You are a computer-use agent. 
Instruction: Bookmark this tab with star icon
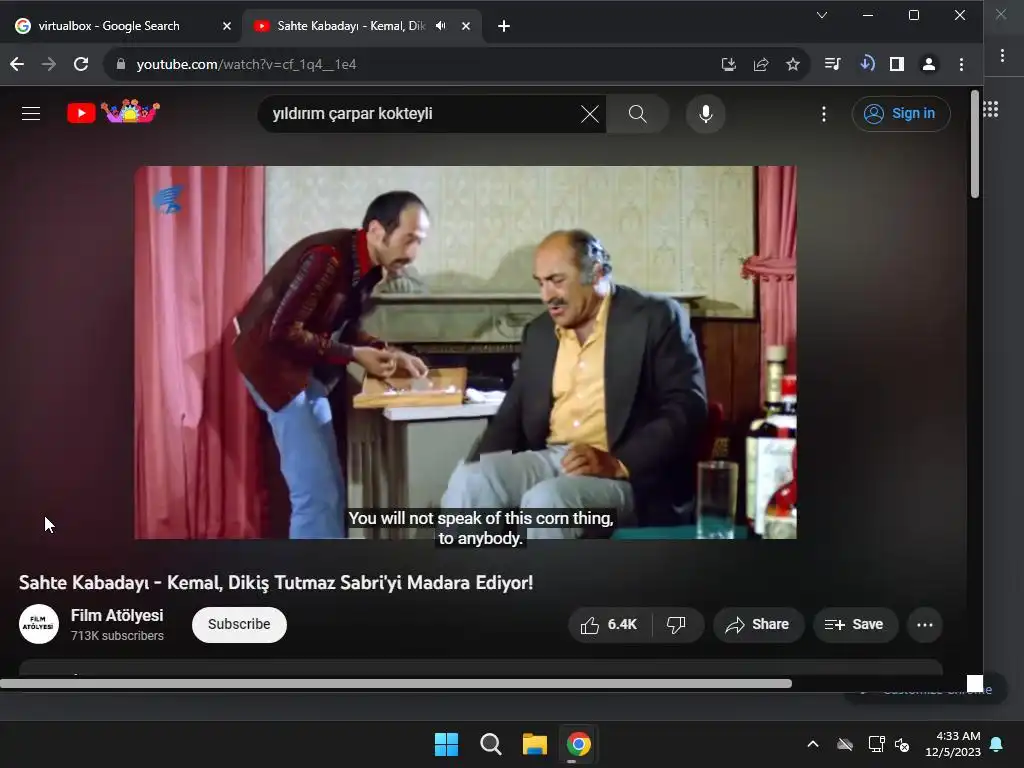[x=793, y=64]
